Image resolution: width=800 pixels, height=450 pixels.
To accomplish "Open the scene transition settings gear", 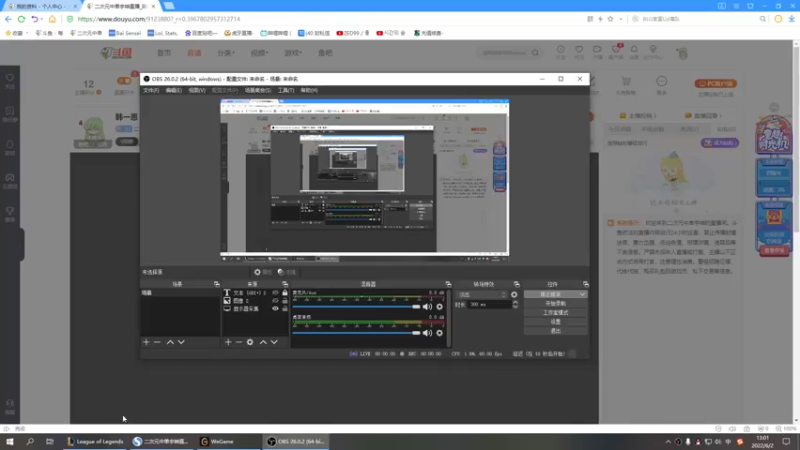I will (514, 295).
